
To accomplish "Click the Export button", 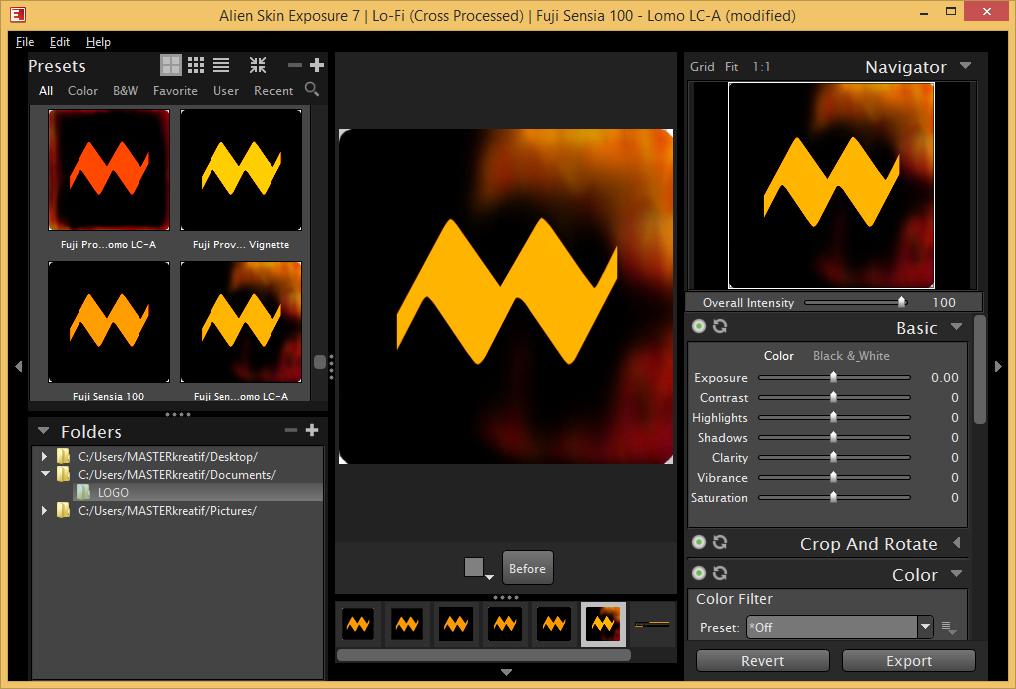I will pyautogui.click(x=908, y=660).
